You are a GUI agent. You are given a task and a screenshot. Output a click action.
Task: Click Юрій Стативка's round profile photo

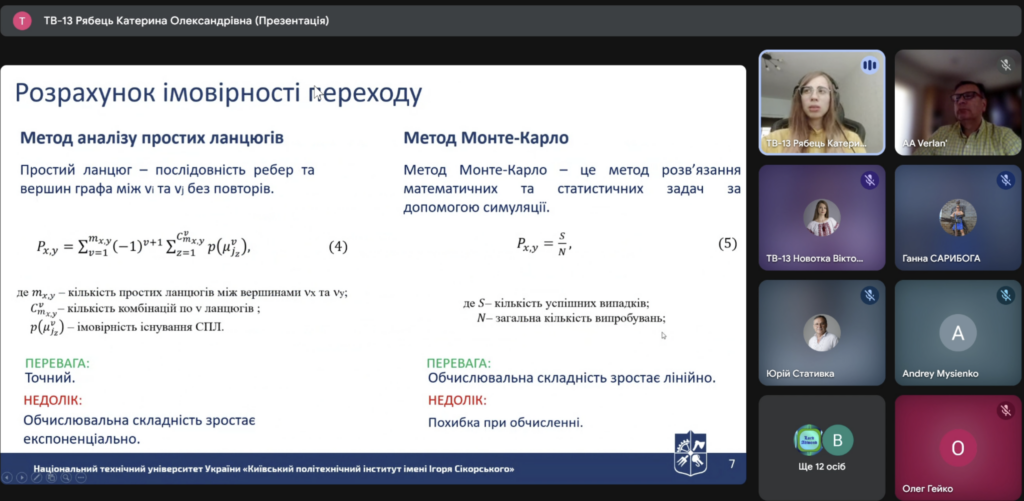tap(822, 333)
